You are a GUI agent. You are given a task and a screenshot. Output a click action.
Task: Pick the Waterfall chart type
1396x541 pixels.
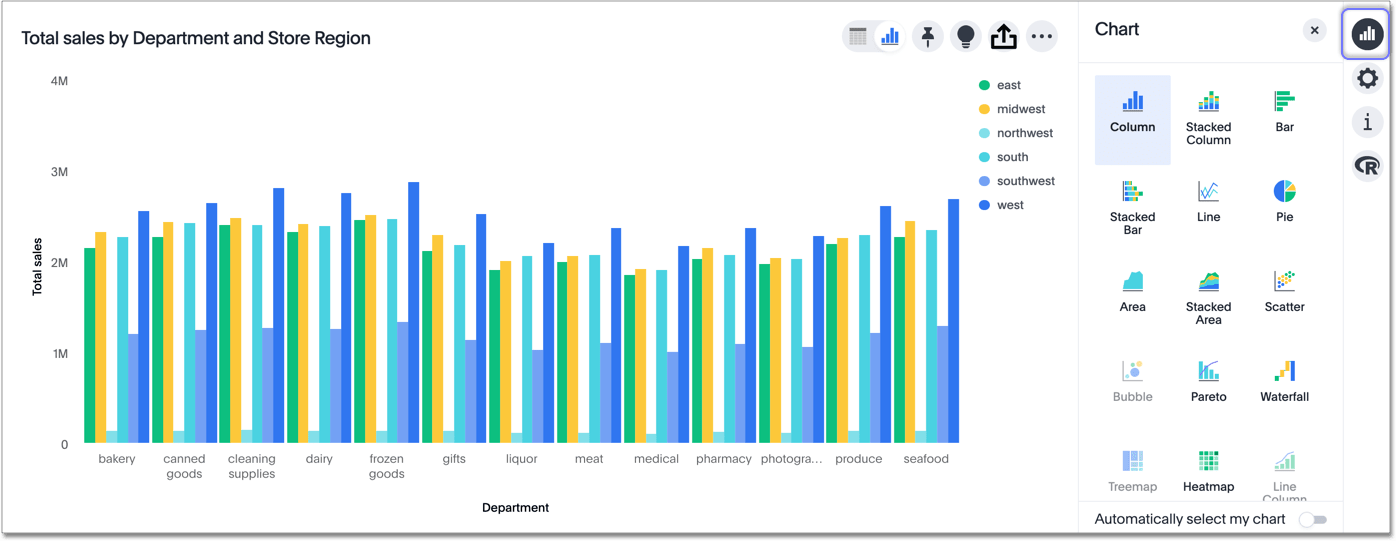(1284, 381)
